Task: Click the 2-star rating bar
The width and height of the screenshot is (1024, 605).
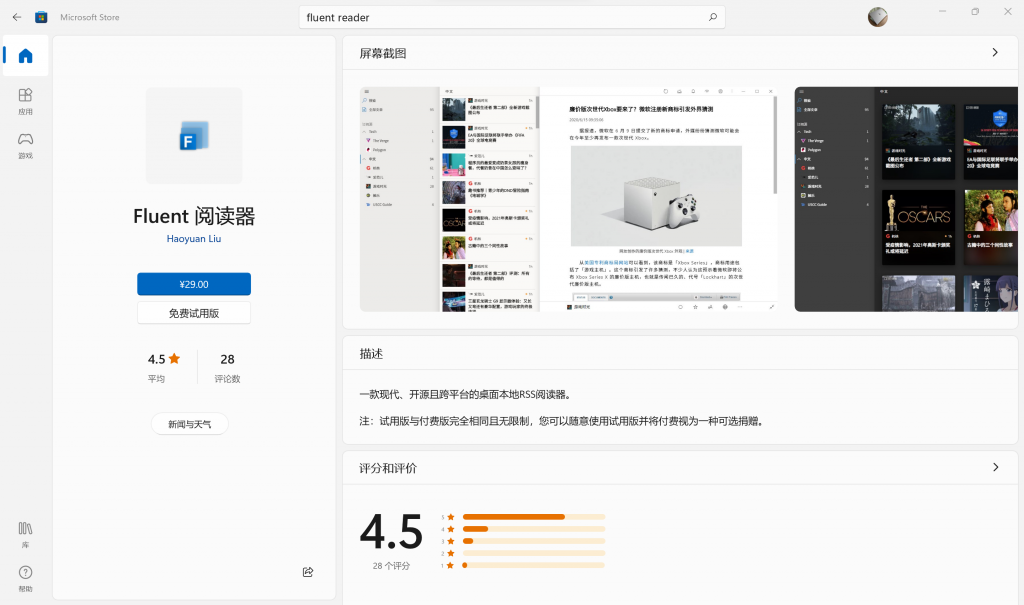Action: coord(534,553)
